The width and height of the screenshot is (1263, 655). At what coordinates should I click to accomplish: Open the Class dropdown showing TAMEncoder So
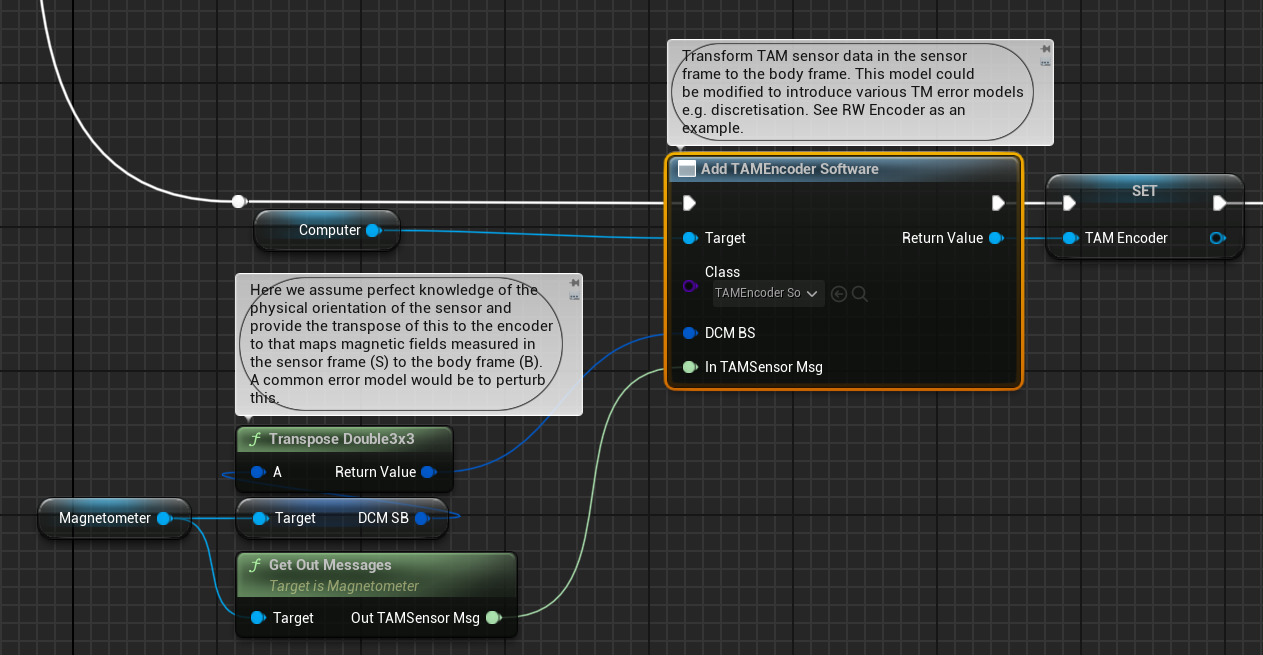pyautogui.click(x=767, y=294)
